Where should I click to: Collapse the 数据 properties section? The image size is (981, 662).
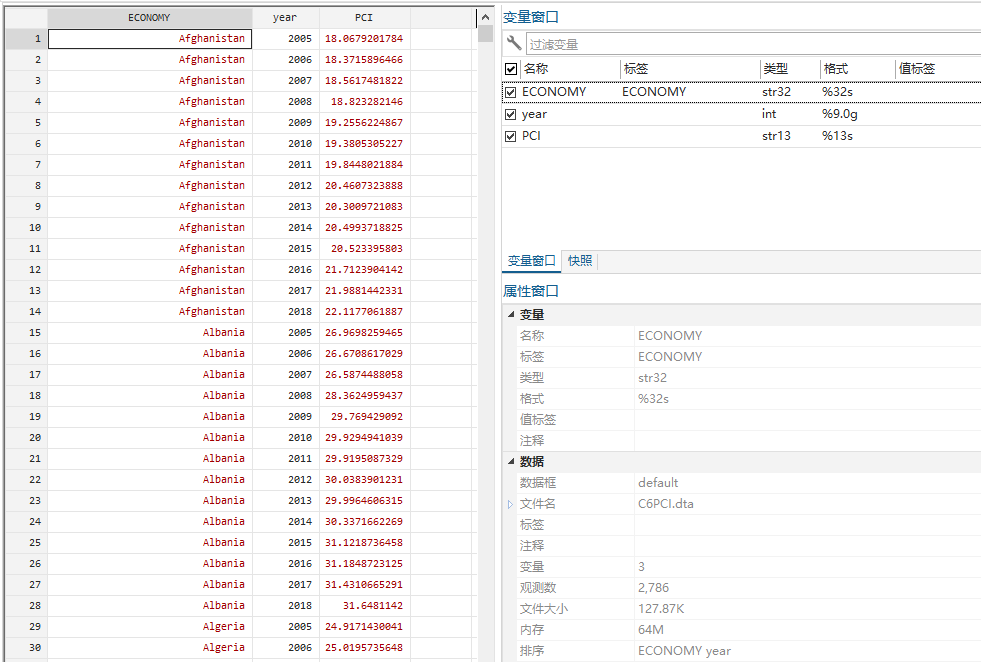(x=511, y=462)
